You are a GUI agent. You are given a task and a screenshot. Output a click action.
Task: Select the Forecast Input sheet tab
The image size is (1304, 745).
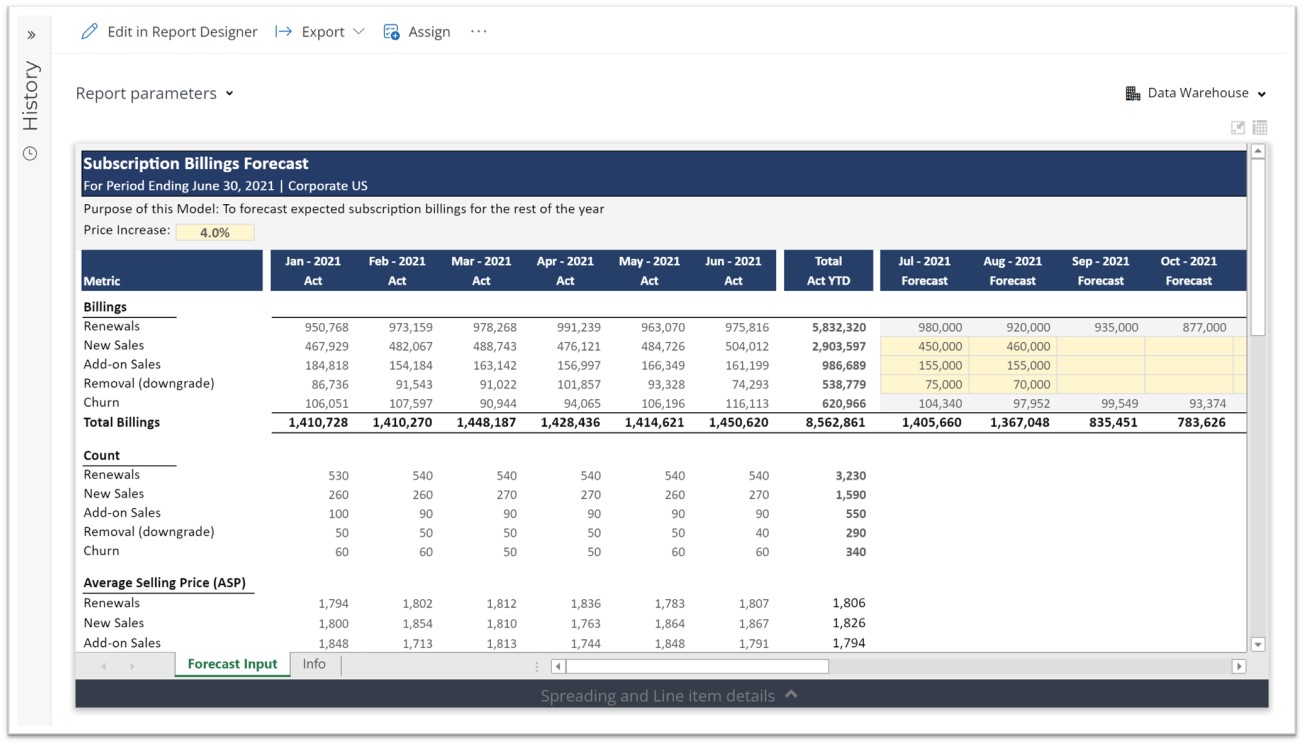point(232,664)
